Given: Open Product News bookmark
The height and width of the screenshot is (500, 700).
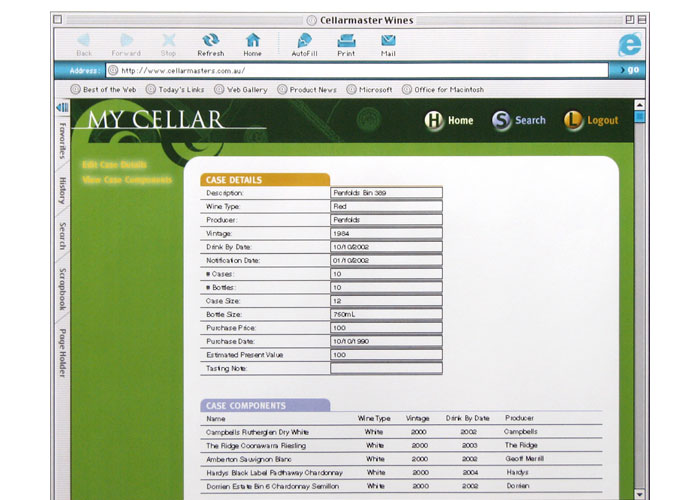Looking at the screenshot, I should (307, 89).
